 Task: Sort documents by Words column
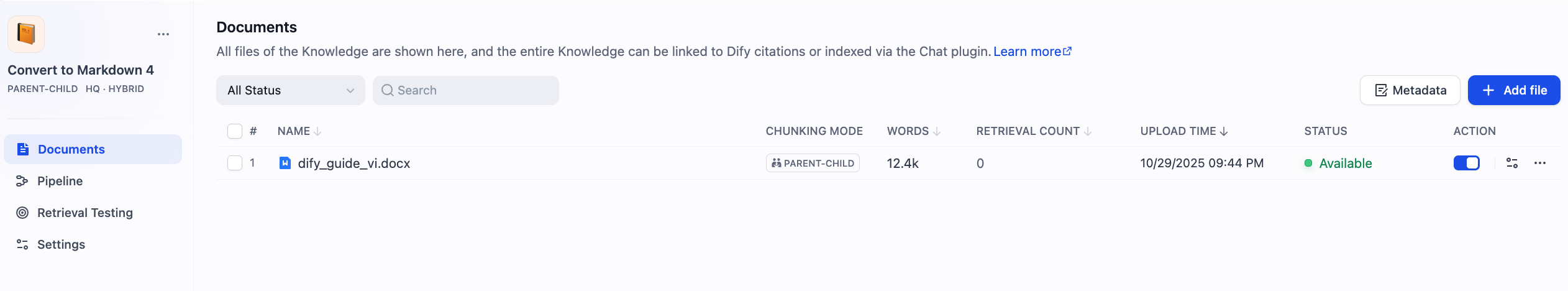pos(913,131)
